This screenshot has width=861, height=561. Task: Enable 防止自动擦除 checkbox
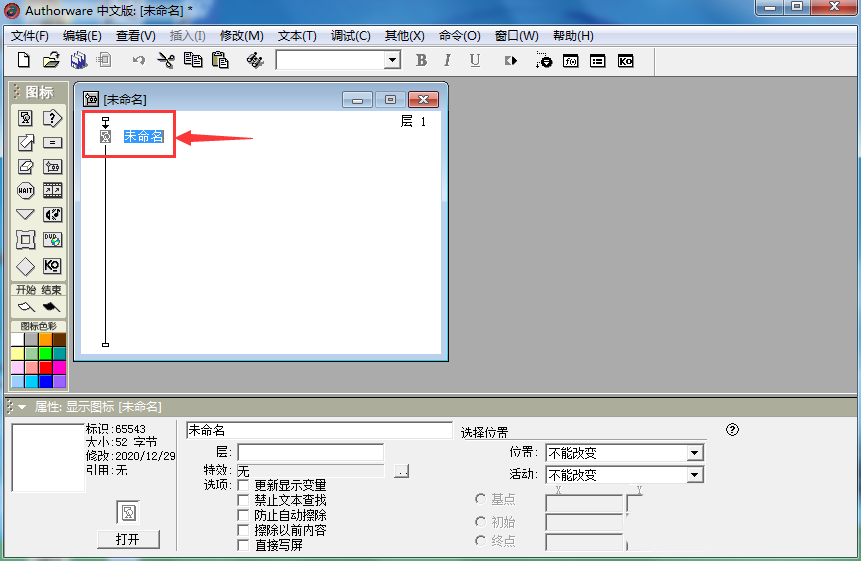point(243,515)
